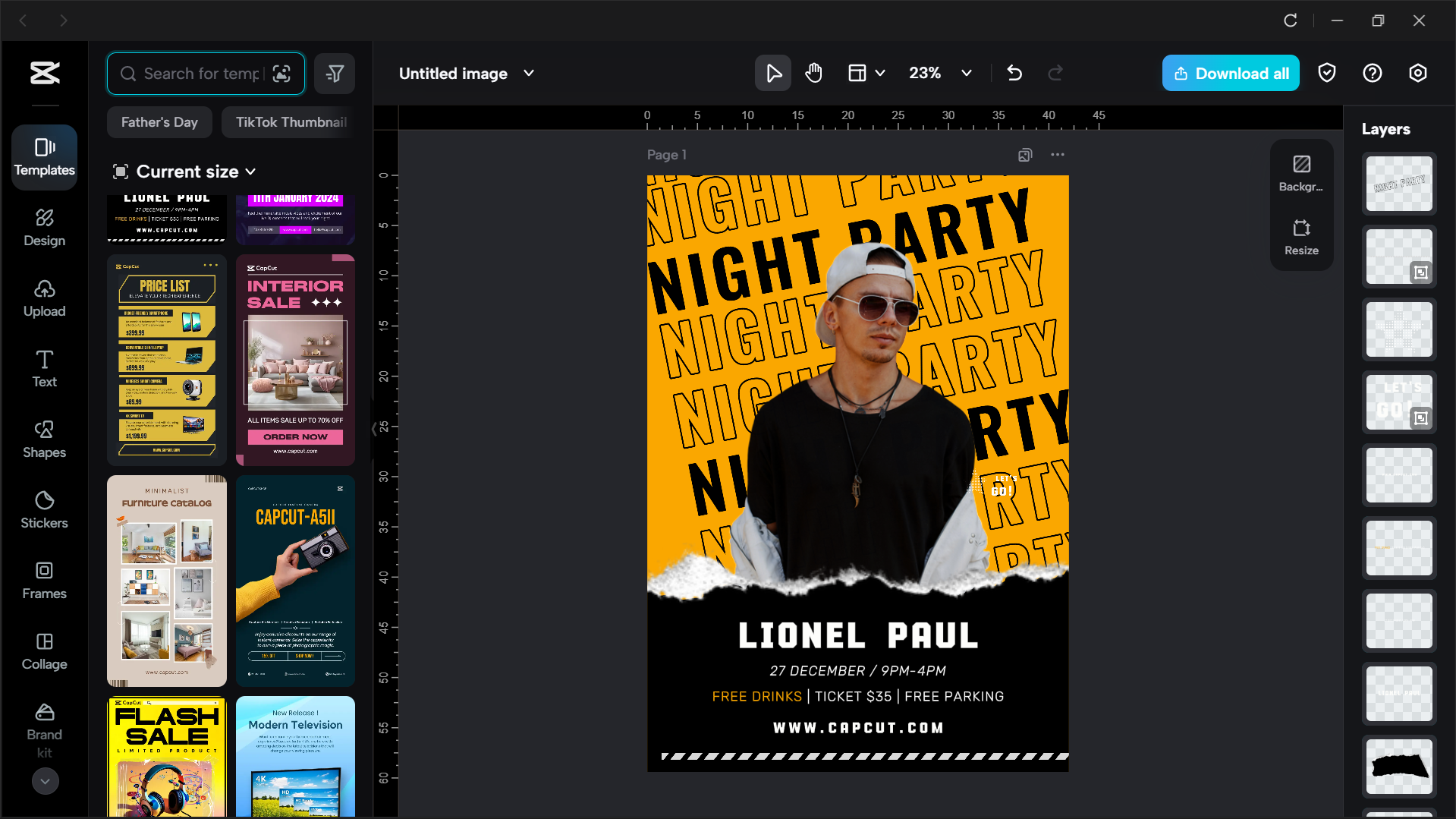1456x819 pixels.
Task: Click the Download all button
Action: click(1231, 73)
